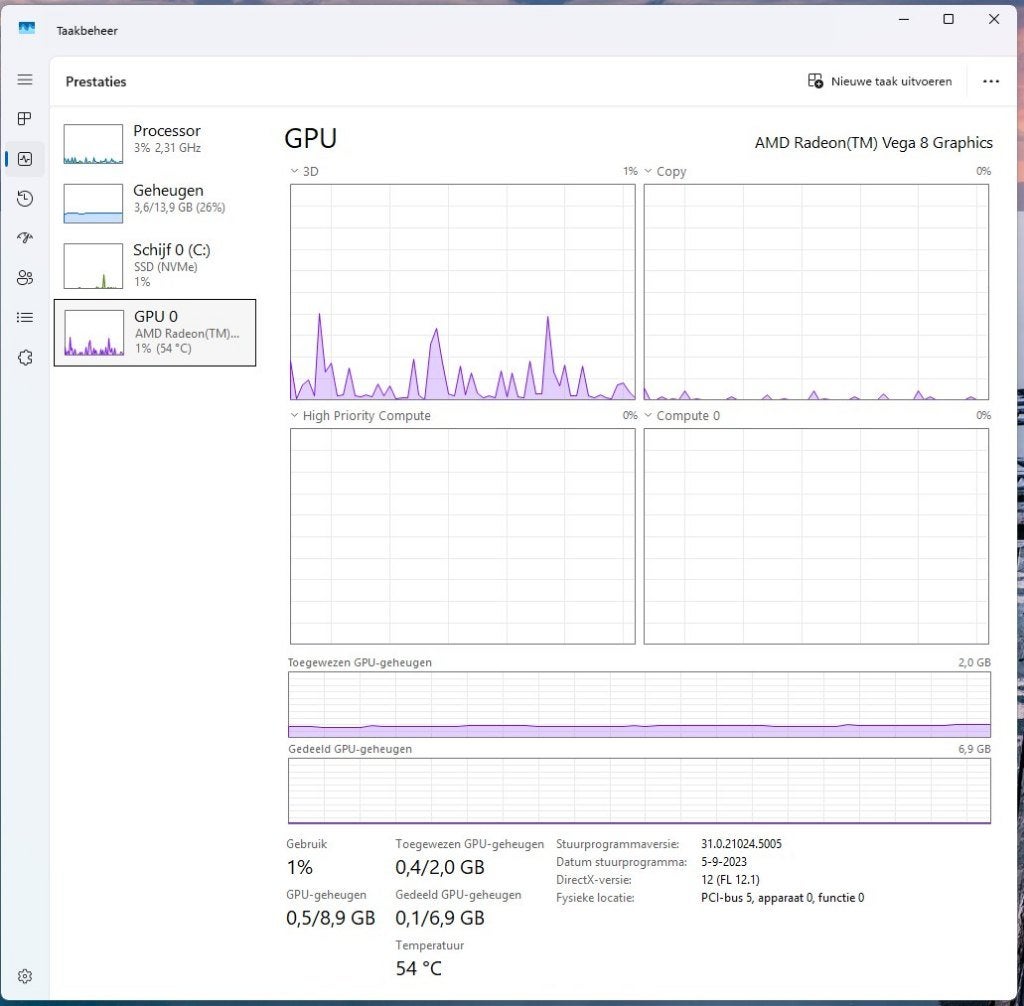Click the Geheugen mini graph thumbnail
Viewport: 1024px width, 1006px height.
93,203
